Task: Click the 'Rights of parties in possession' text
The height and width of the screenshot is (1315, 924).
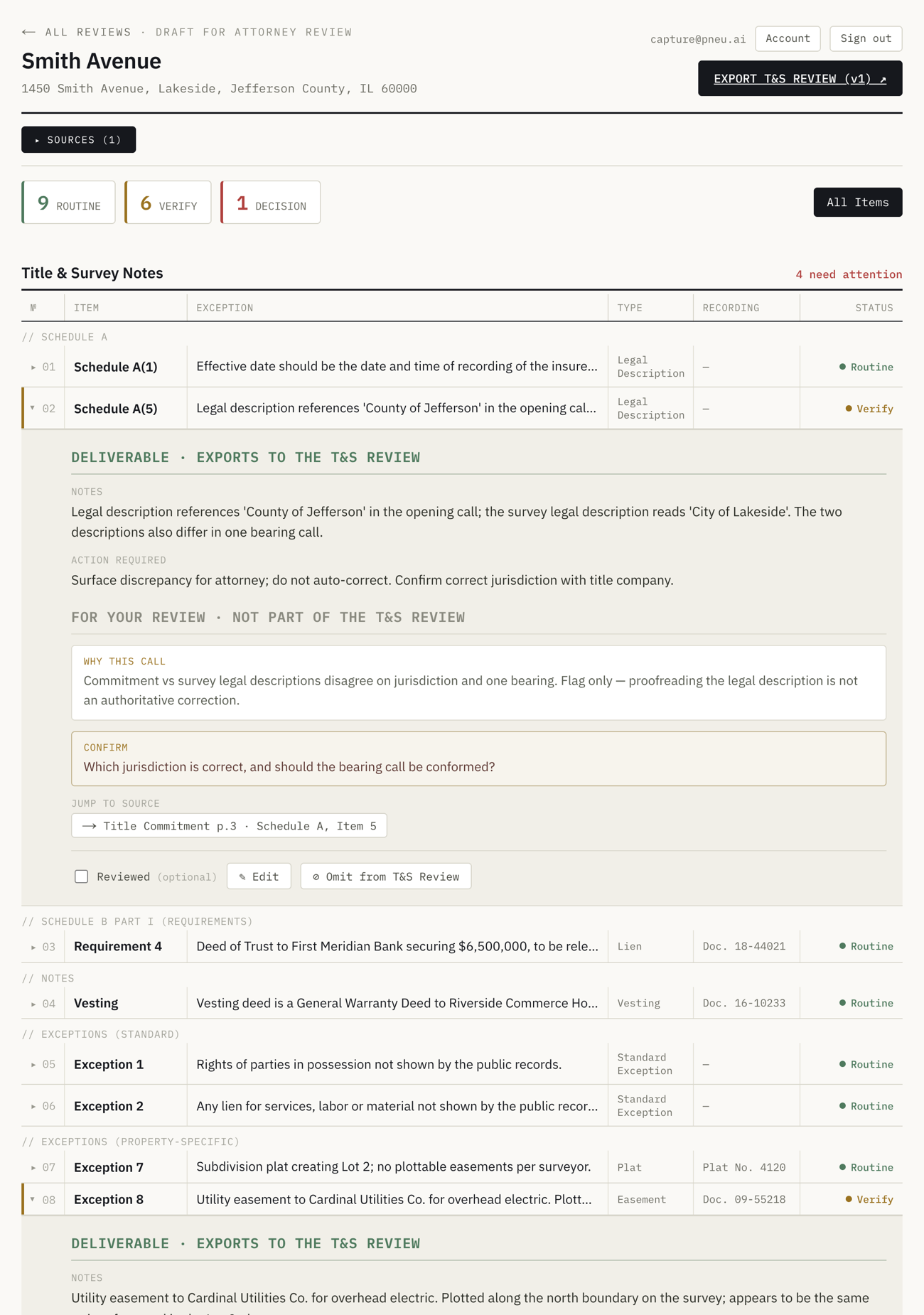Action: (379, 1064)
